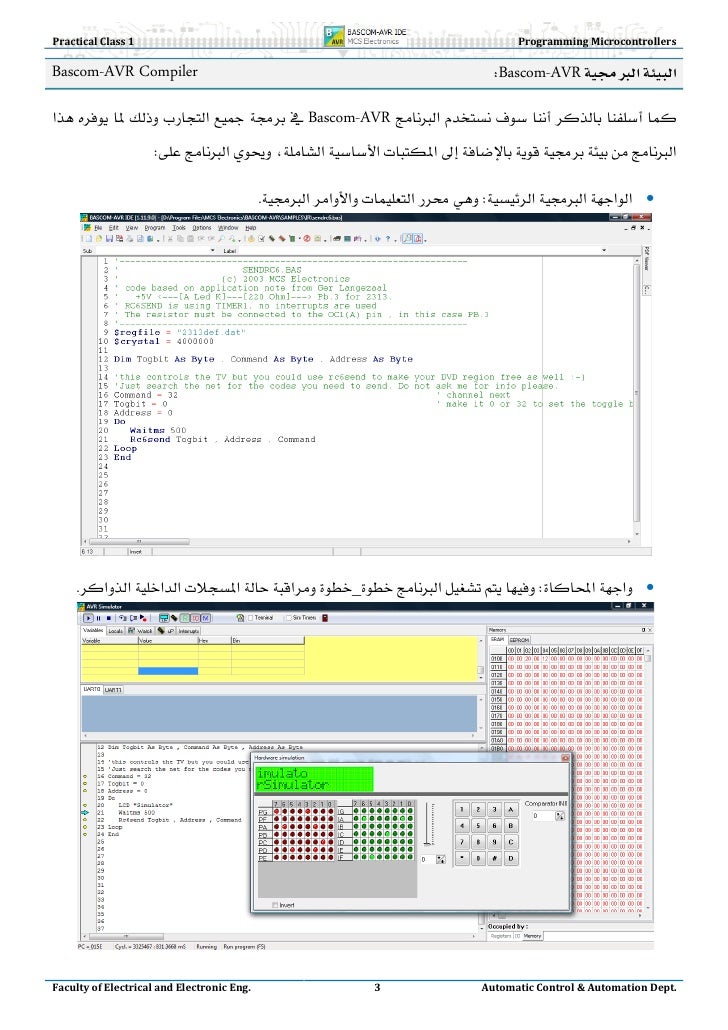728x1030 pixels.
Task: Switch to the EEPROM memory tab
Action: pos(519,639)
